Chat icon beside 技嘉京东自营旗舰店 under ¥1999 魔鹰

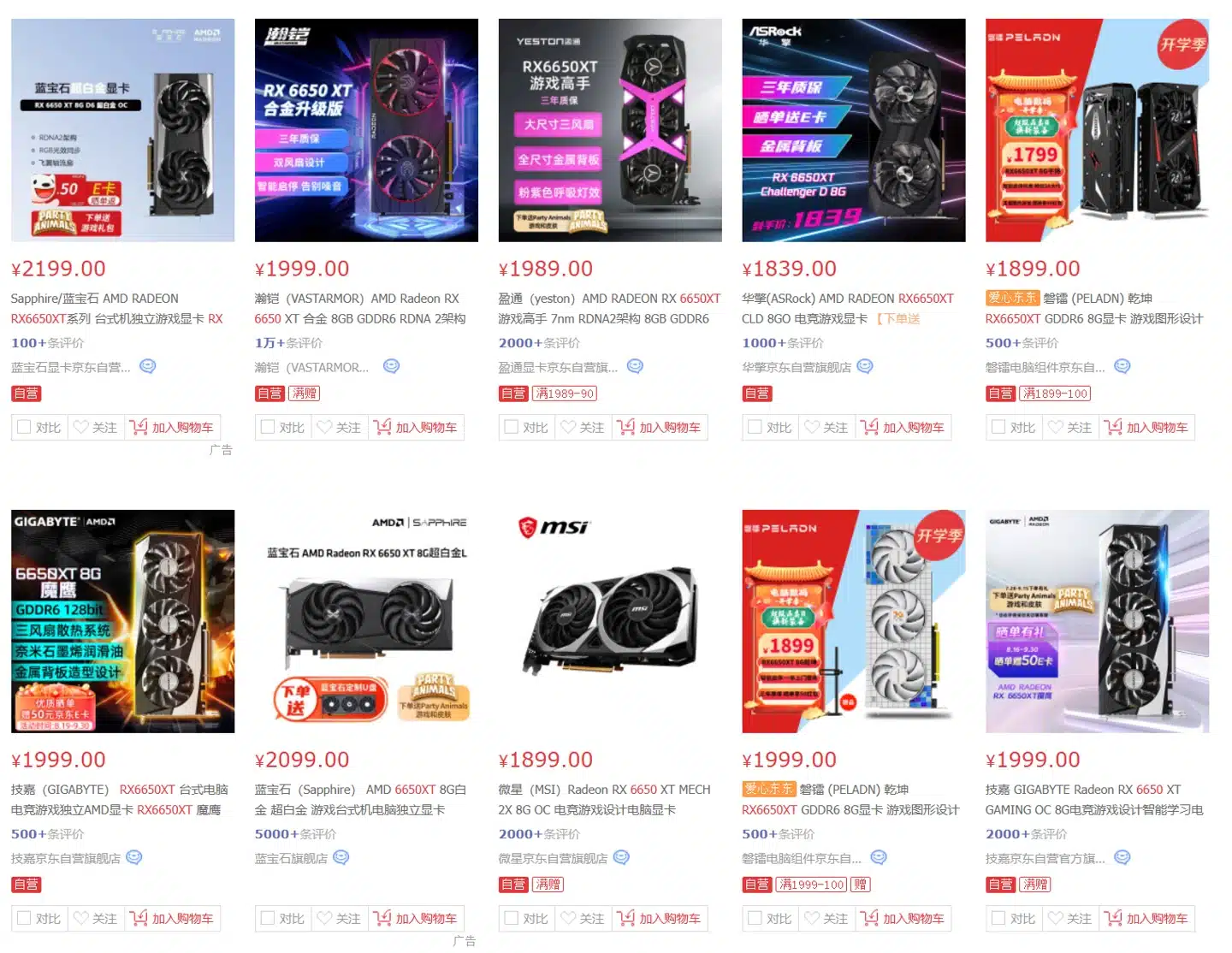click(134, 857)
